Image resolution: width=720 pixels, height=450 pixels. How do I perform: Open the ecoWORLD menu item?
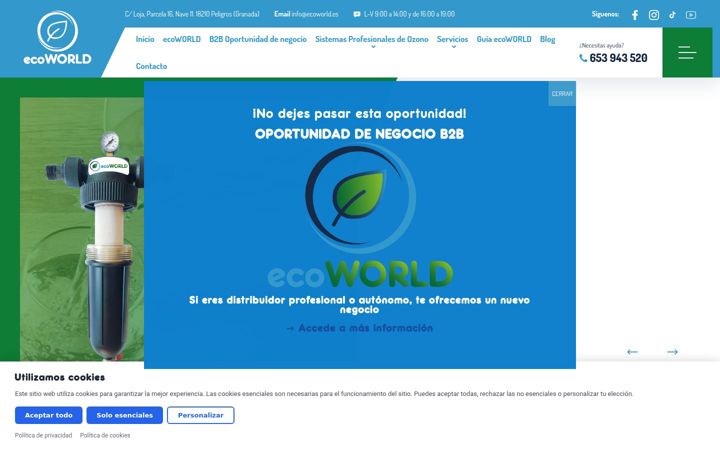click(x=182, y=39)
